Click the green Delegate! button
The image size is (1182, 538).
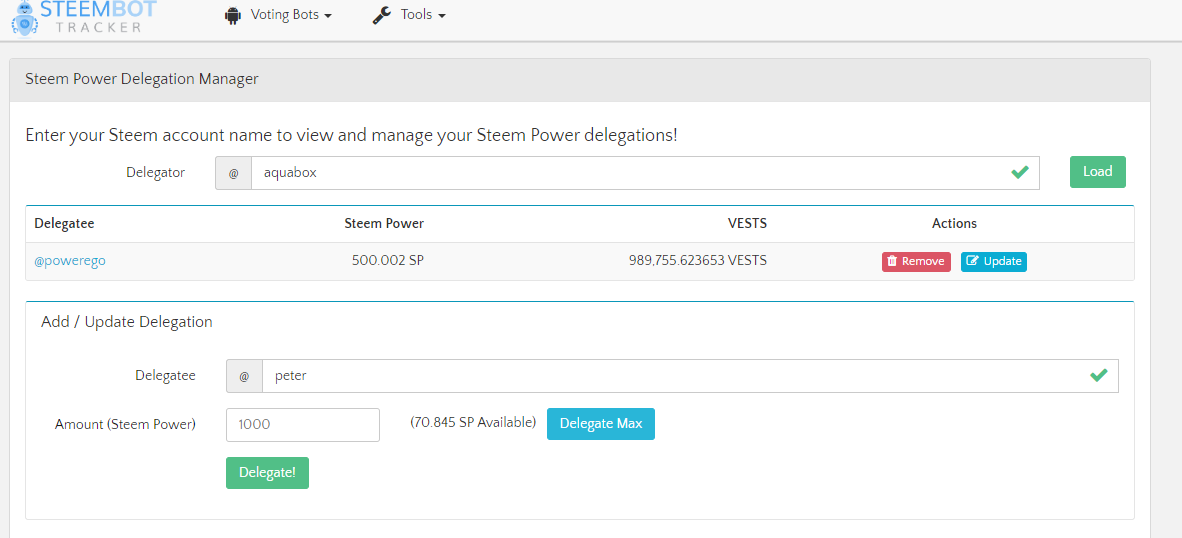click(x=268, y=472)
